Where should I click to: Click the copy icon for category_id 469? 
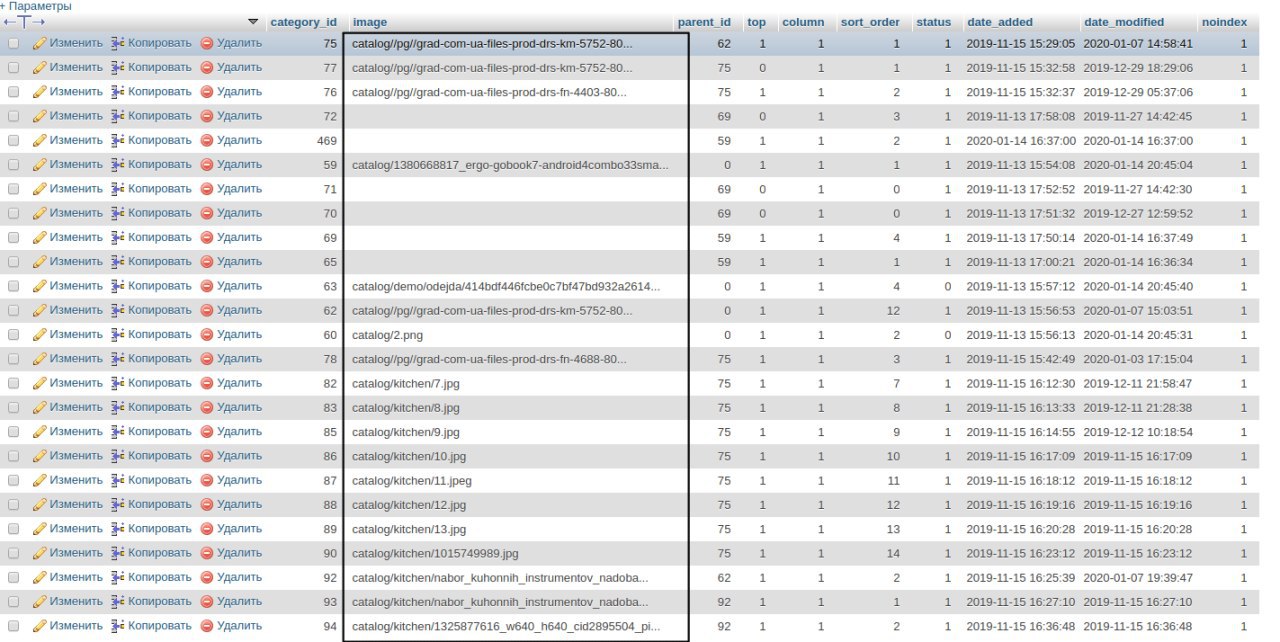[118, 140]
